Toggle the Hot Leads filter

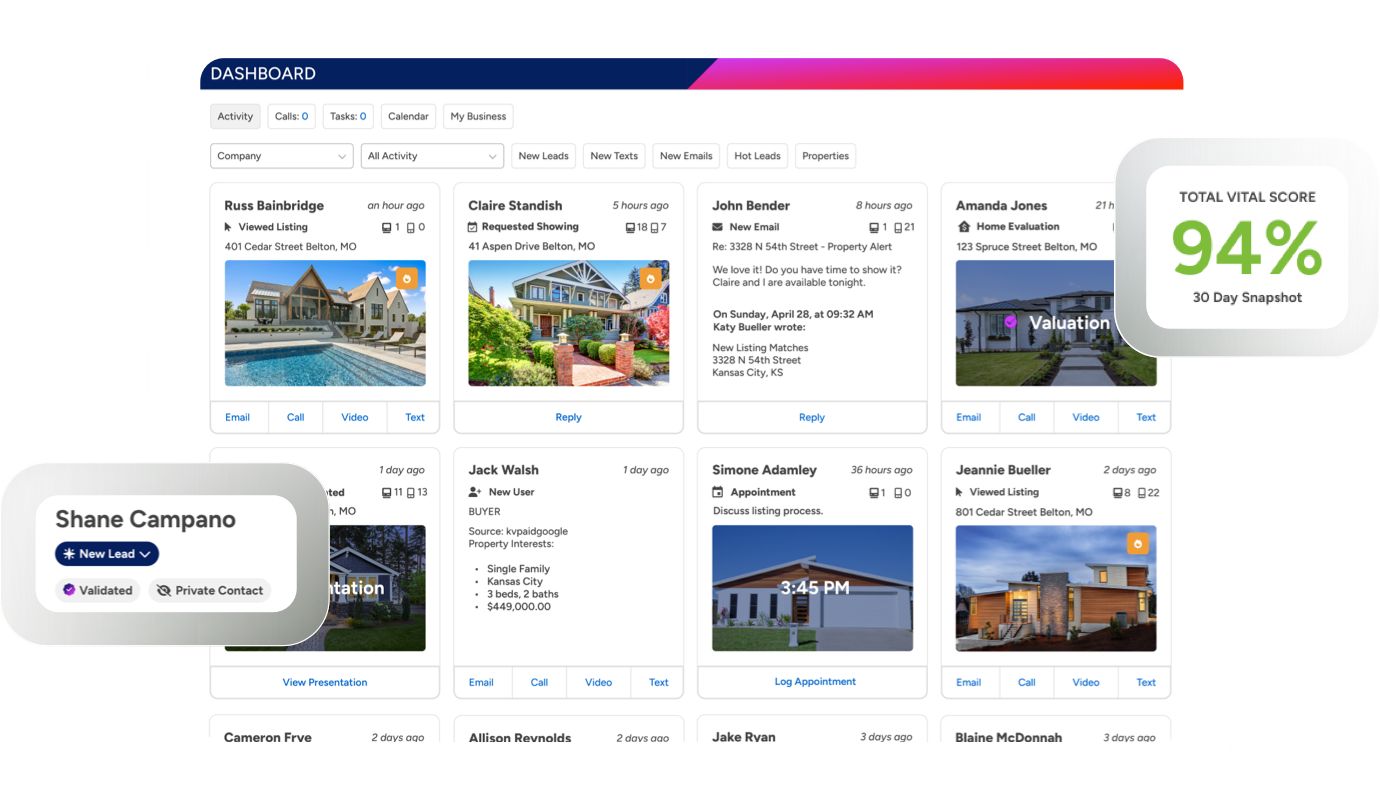(x=757, y=155)
